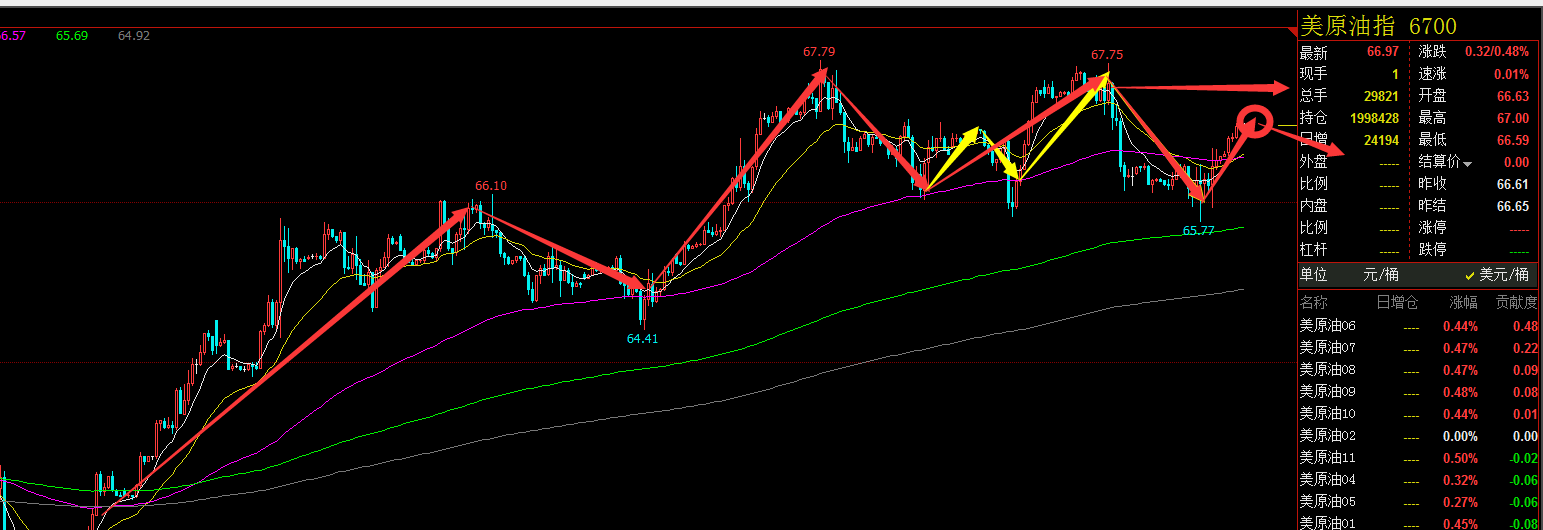Click the 开盘 value 66.63
The height and width of the screenshot is (530, 1543).
click(1513, 96)
